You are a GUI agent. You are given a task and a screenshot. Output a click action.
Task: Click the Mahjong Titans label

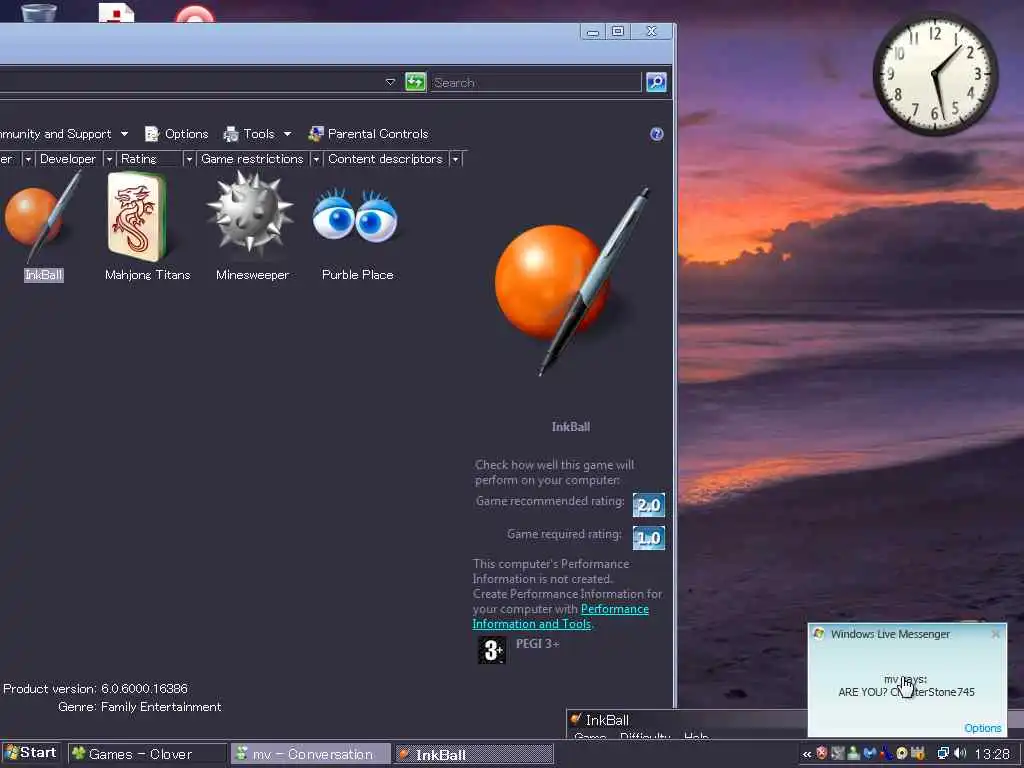[148, 275]
